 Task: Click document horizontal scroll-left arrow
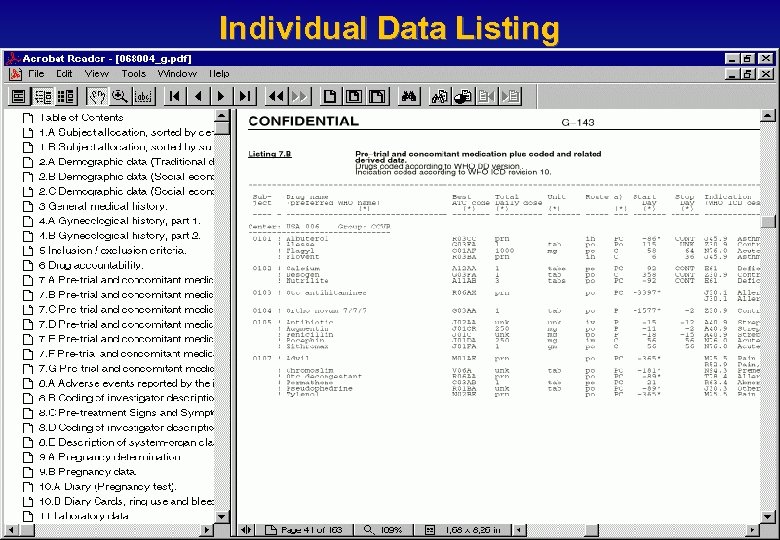tap(519, 530)
